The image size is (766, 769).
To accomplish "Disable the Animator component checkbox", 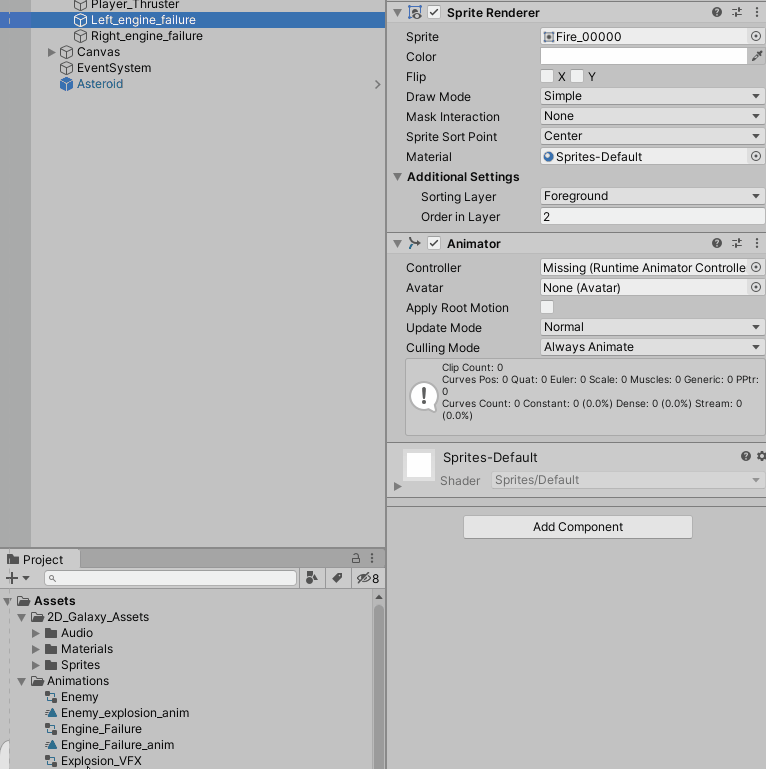I will coord(434,243).
